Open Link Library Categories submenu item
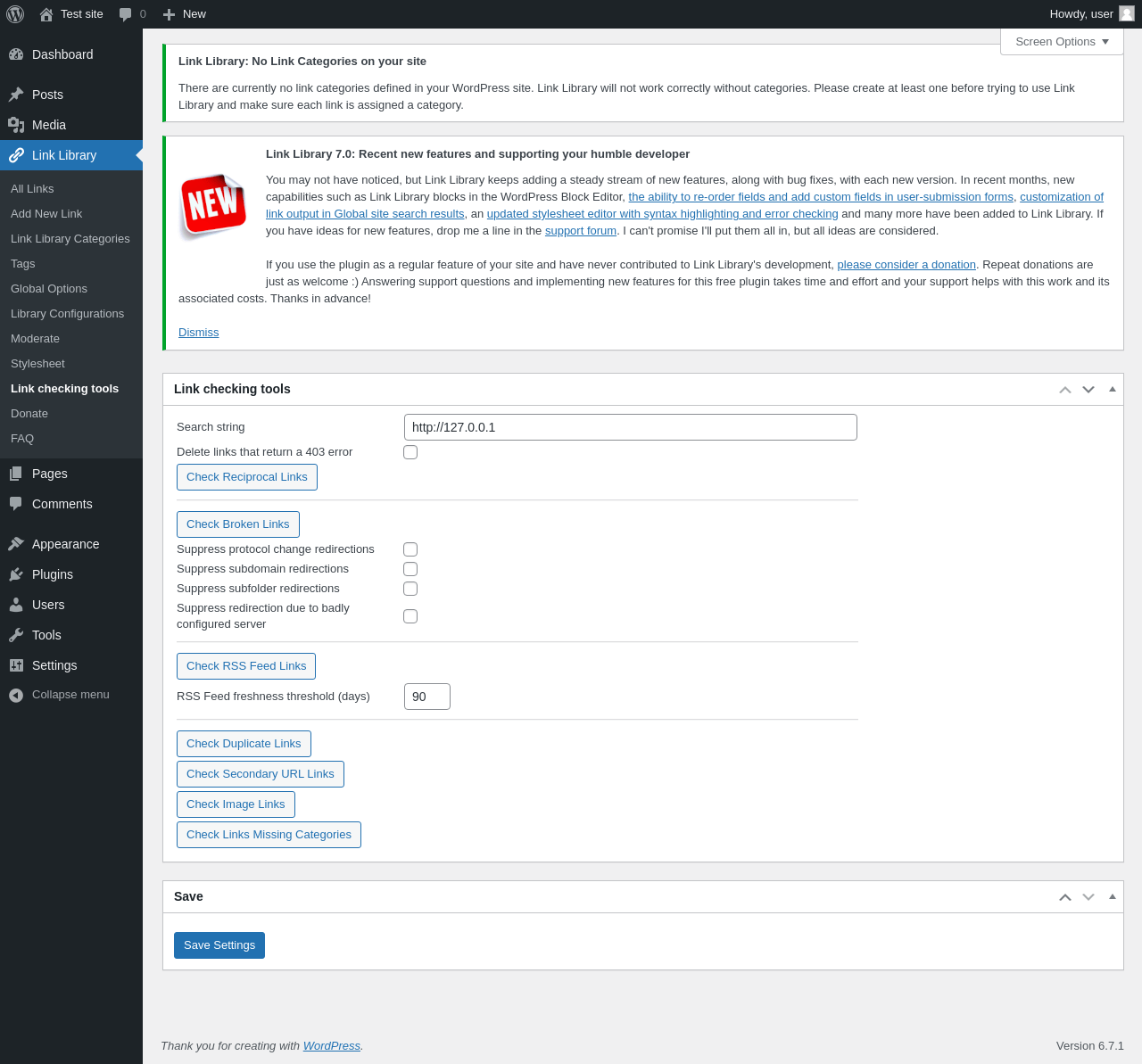1142x1064 pixels. 71,239
